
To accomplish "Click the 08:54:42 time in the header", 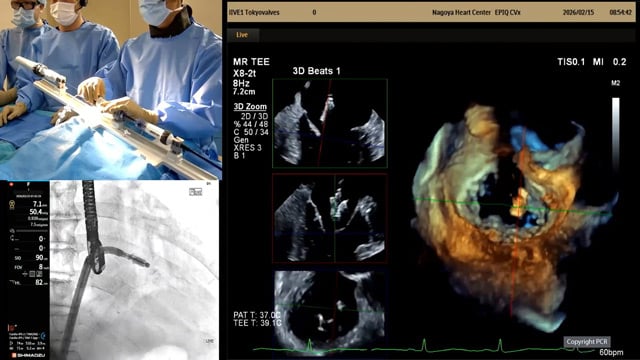I will point(620,13).
